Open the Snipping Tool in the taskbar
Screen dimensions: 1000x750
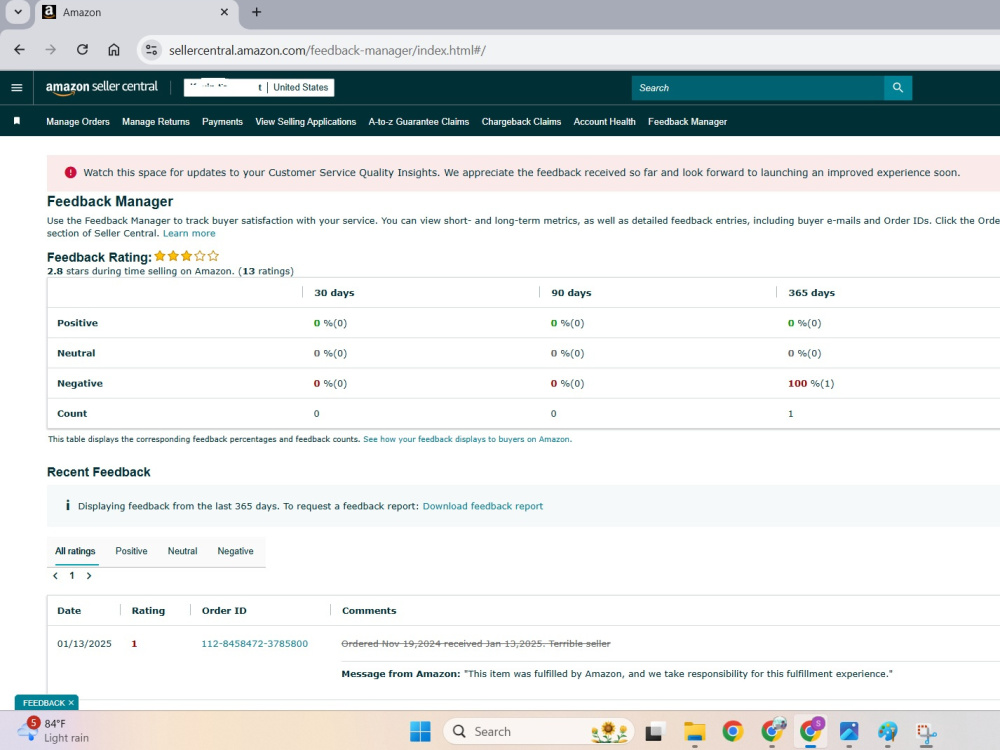click(926, 732)
